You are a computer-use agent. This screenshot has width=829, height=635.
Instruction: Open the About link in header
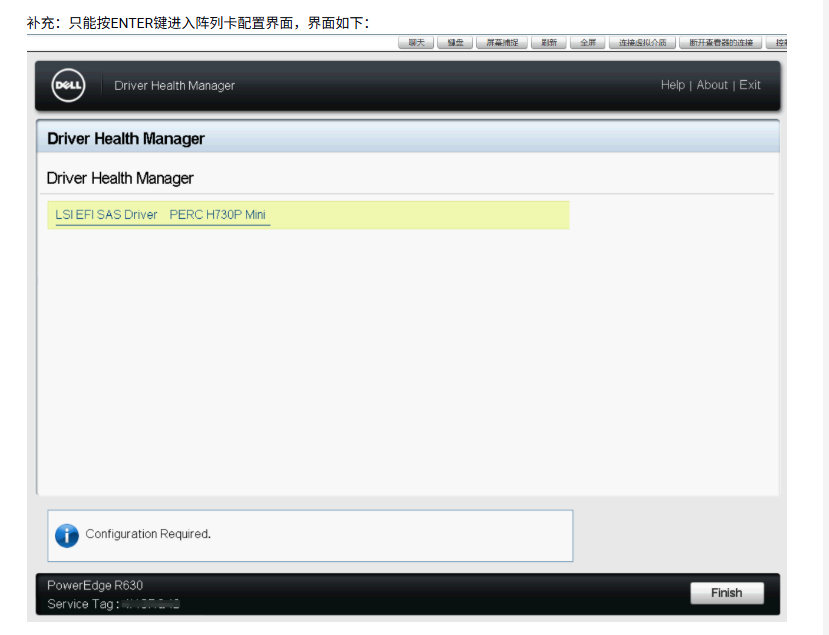pyautogui.click(x=712, y=85)
